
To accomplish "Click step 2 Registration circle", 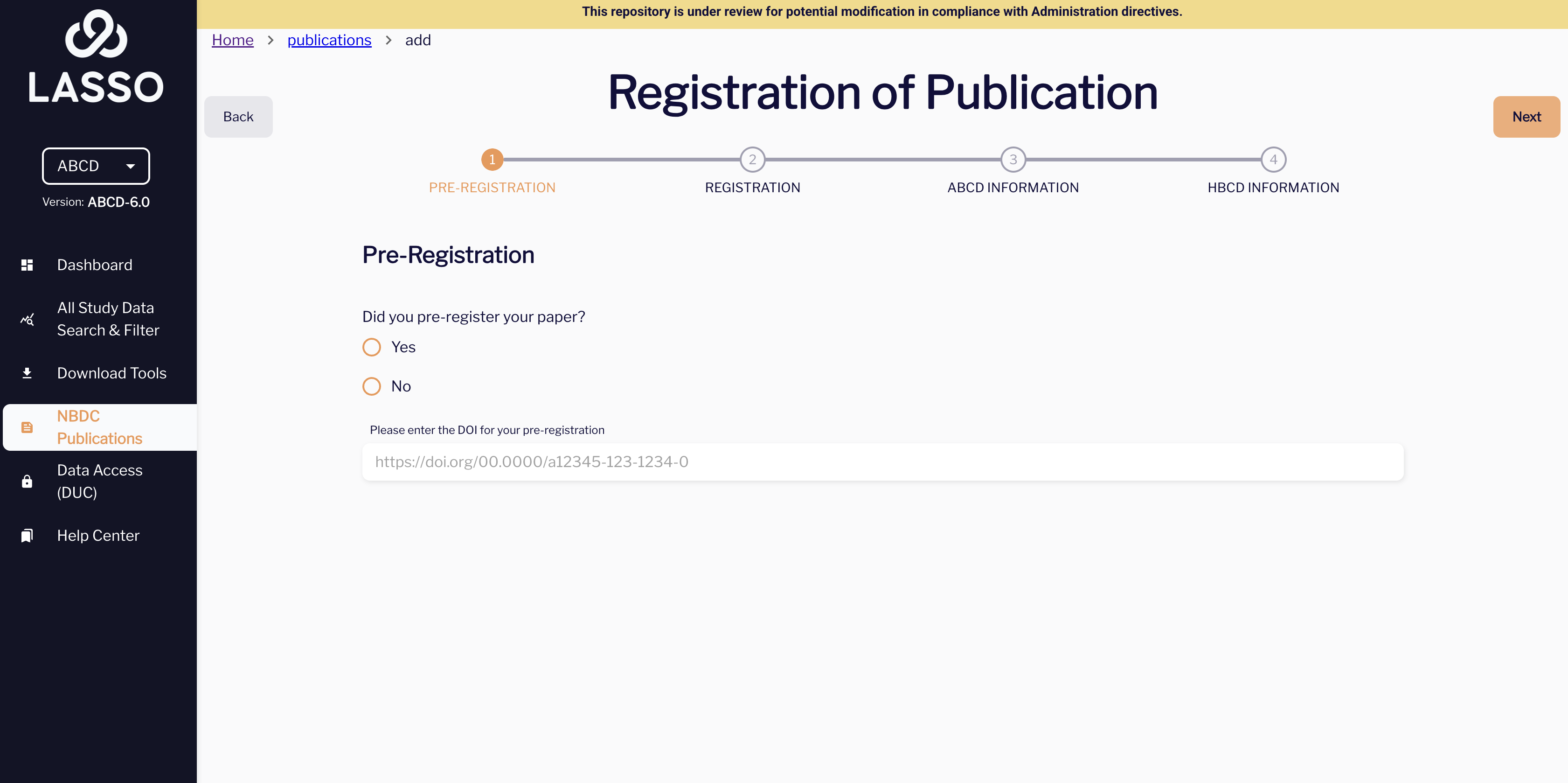I will pyautogui.click(x=752, y=160).
